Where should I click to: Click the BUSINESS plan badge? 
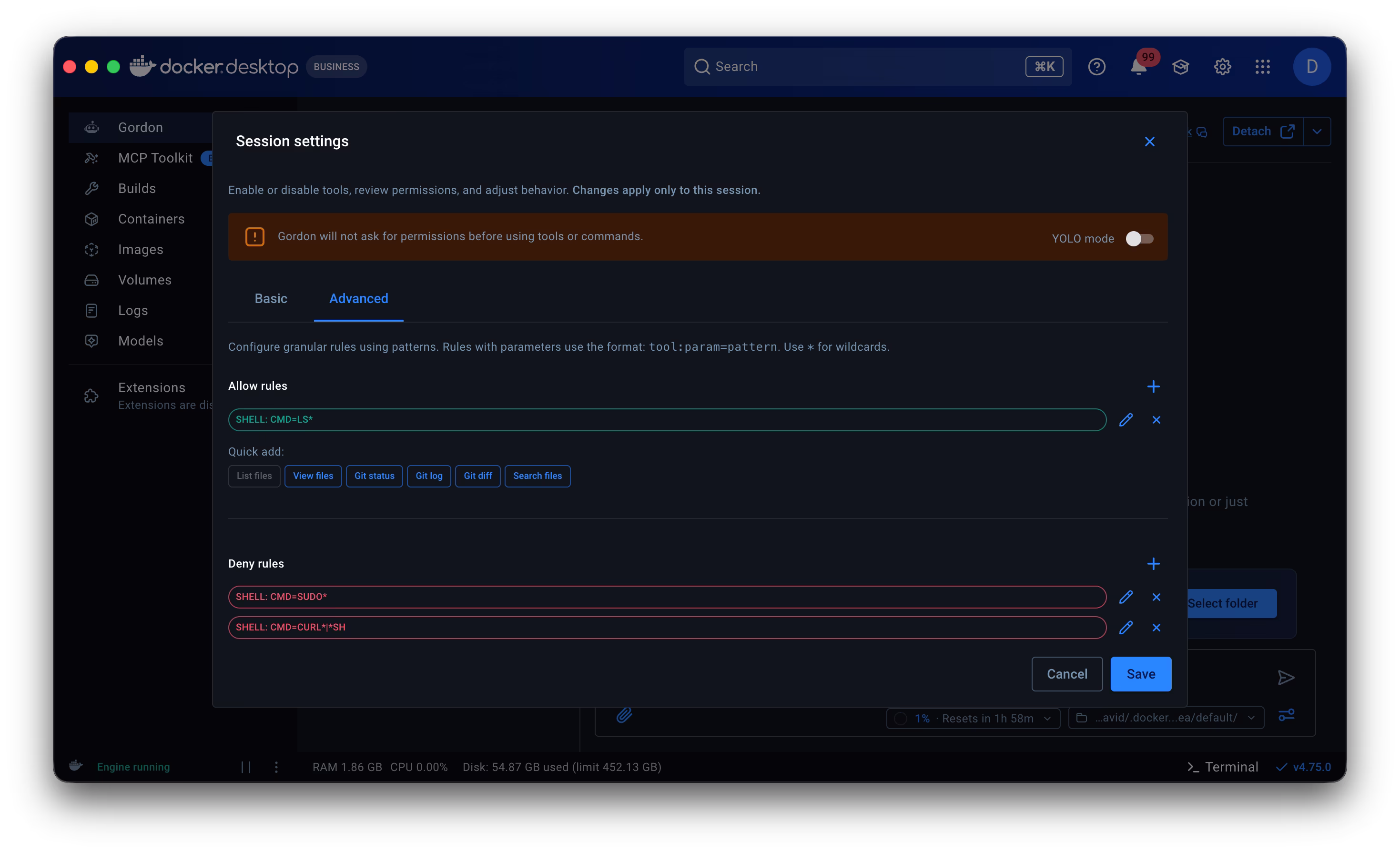[336, 67]
